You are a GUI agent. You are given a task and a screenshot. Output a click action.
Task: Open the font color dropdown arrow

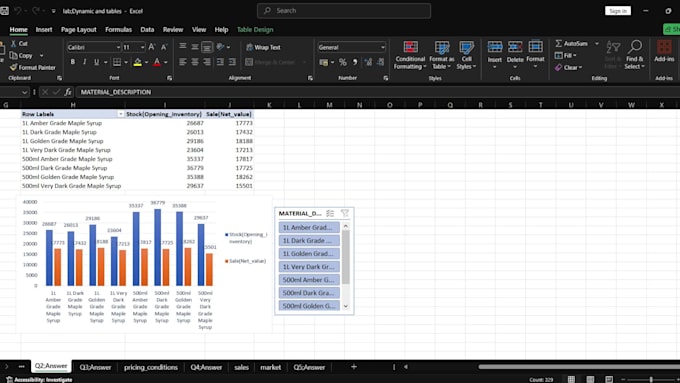166,62
